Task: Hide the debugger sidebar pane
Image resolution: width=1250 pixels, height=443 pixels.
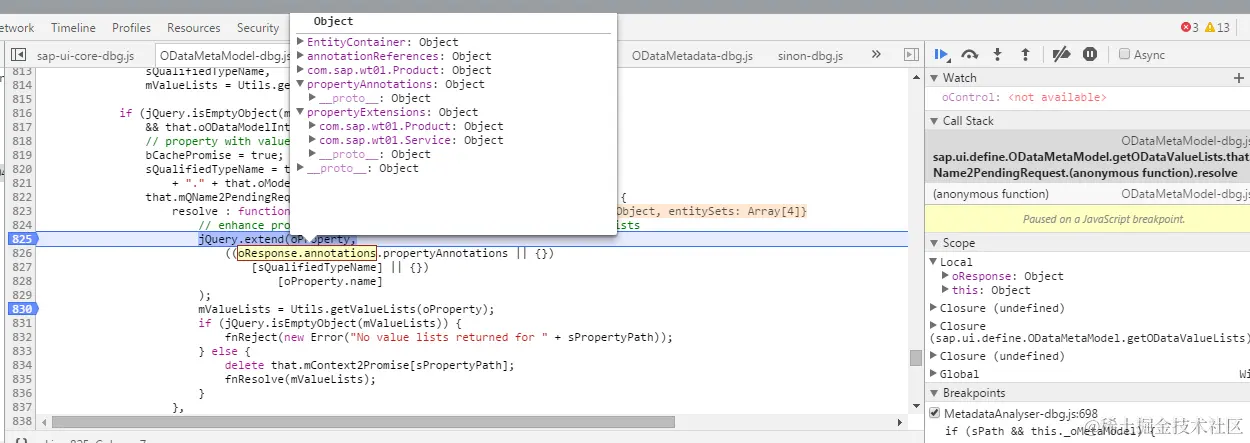Action: pyautogui.click(x=910, y=55)
